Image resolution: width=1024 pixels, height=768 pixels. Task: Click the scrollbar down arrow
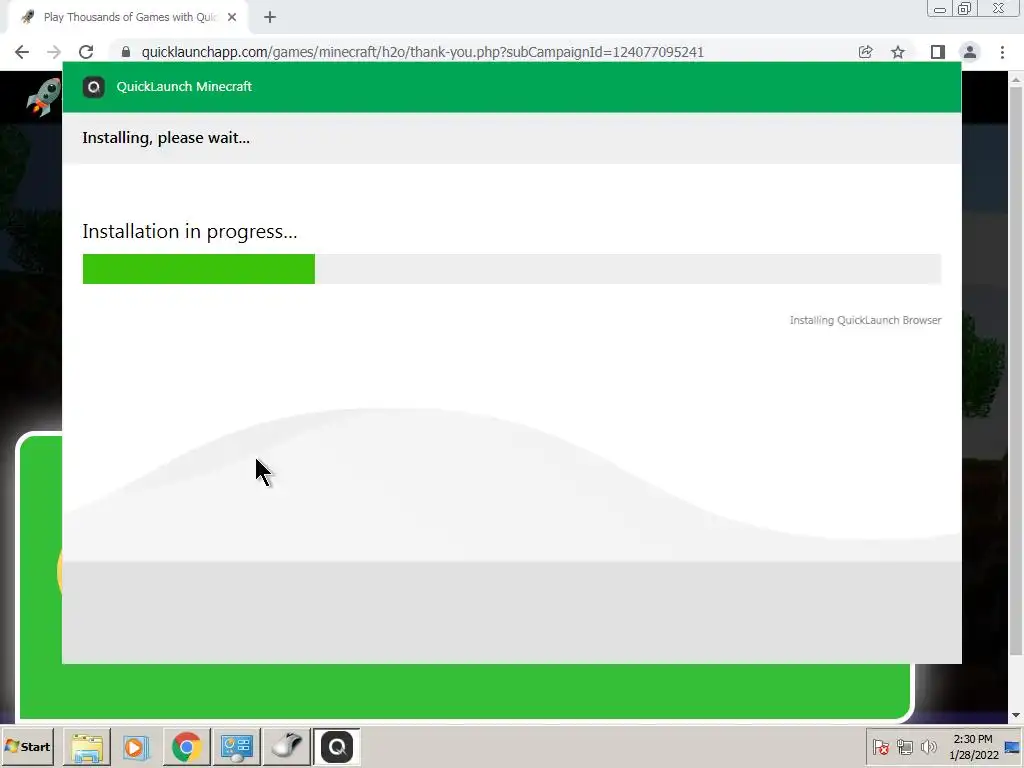pos(1016,716)
